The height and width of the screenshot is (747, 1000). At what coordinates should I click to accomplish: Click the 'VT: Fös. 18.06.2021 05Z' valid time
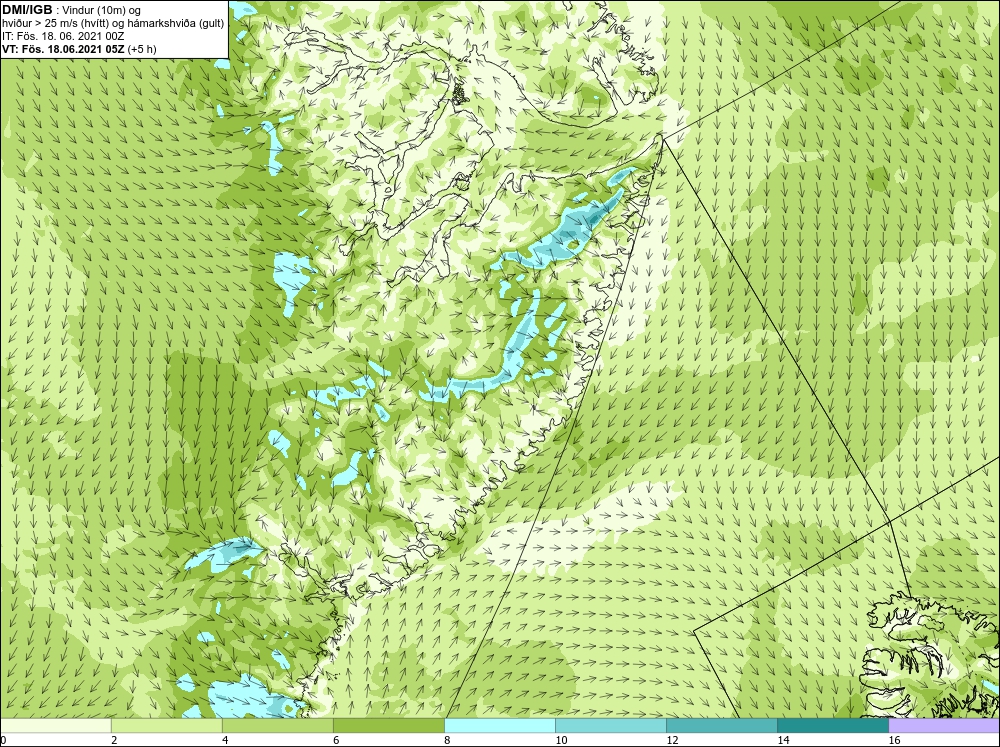pos(63,48)
